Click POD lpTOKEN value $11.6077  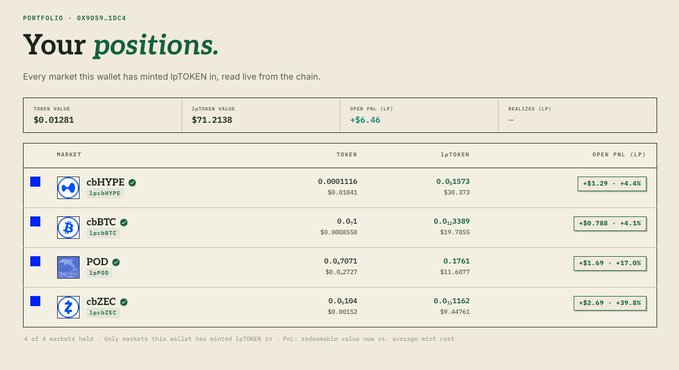click(455, 272)
